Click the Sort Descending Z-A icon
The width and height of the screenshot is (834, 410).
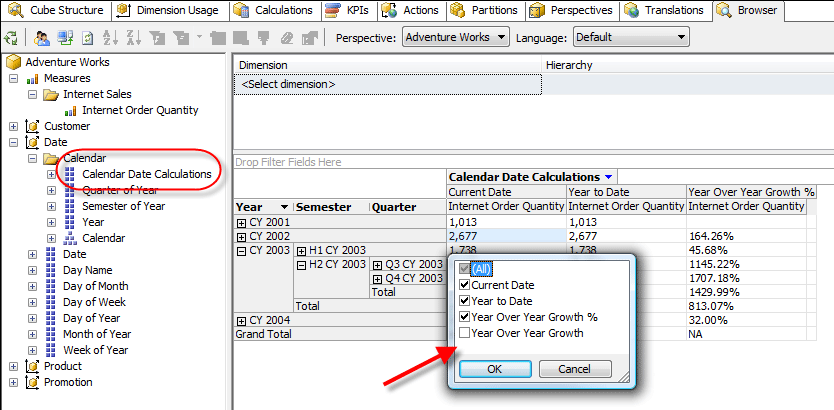[134, 37]
